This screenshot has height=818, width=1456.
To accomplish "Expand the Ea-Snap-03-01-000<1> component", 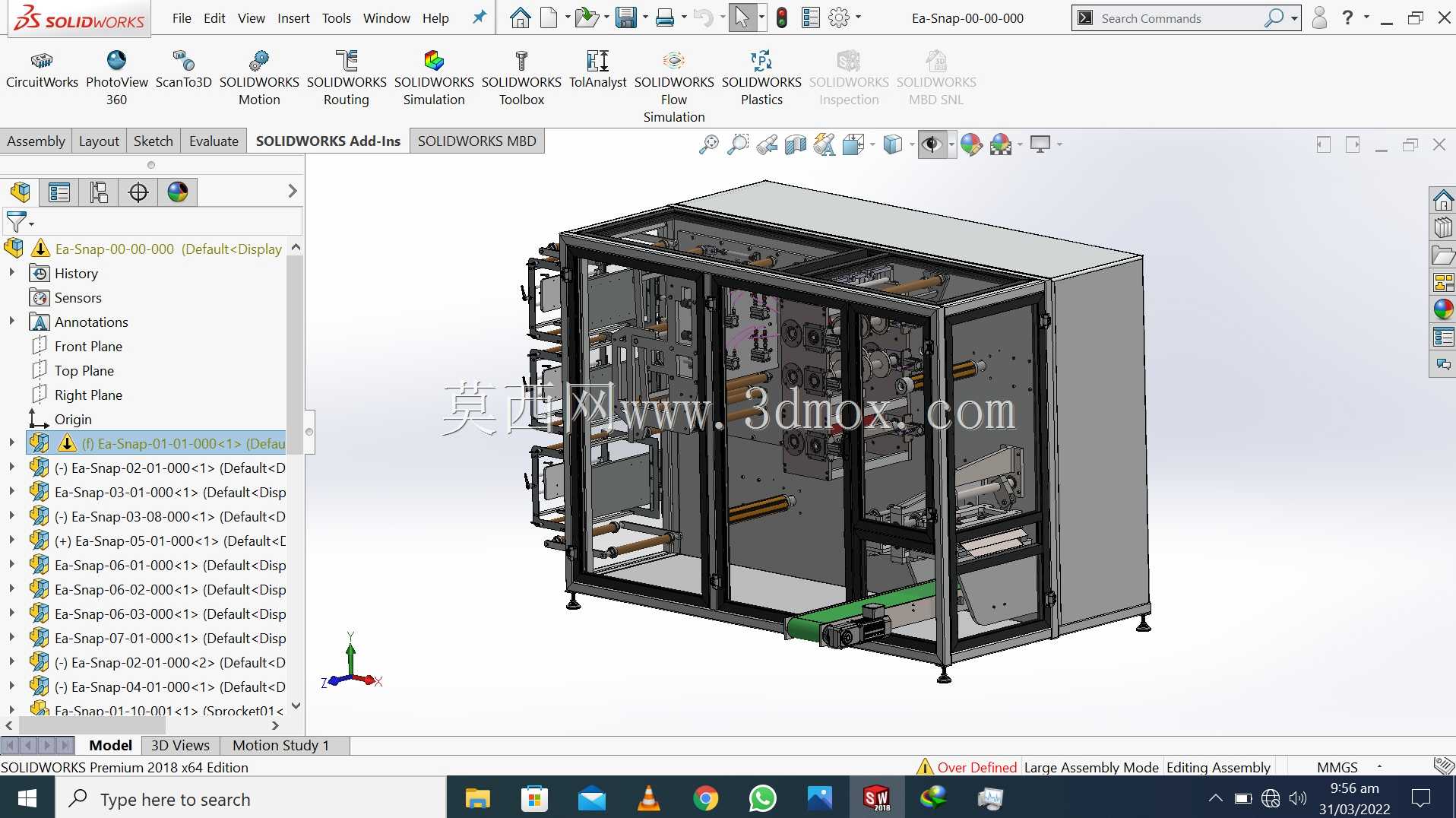I will pyautogui.click(x=11, y=491).
